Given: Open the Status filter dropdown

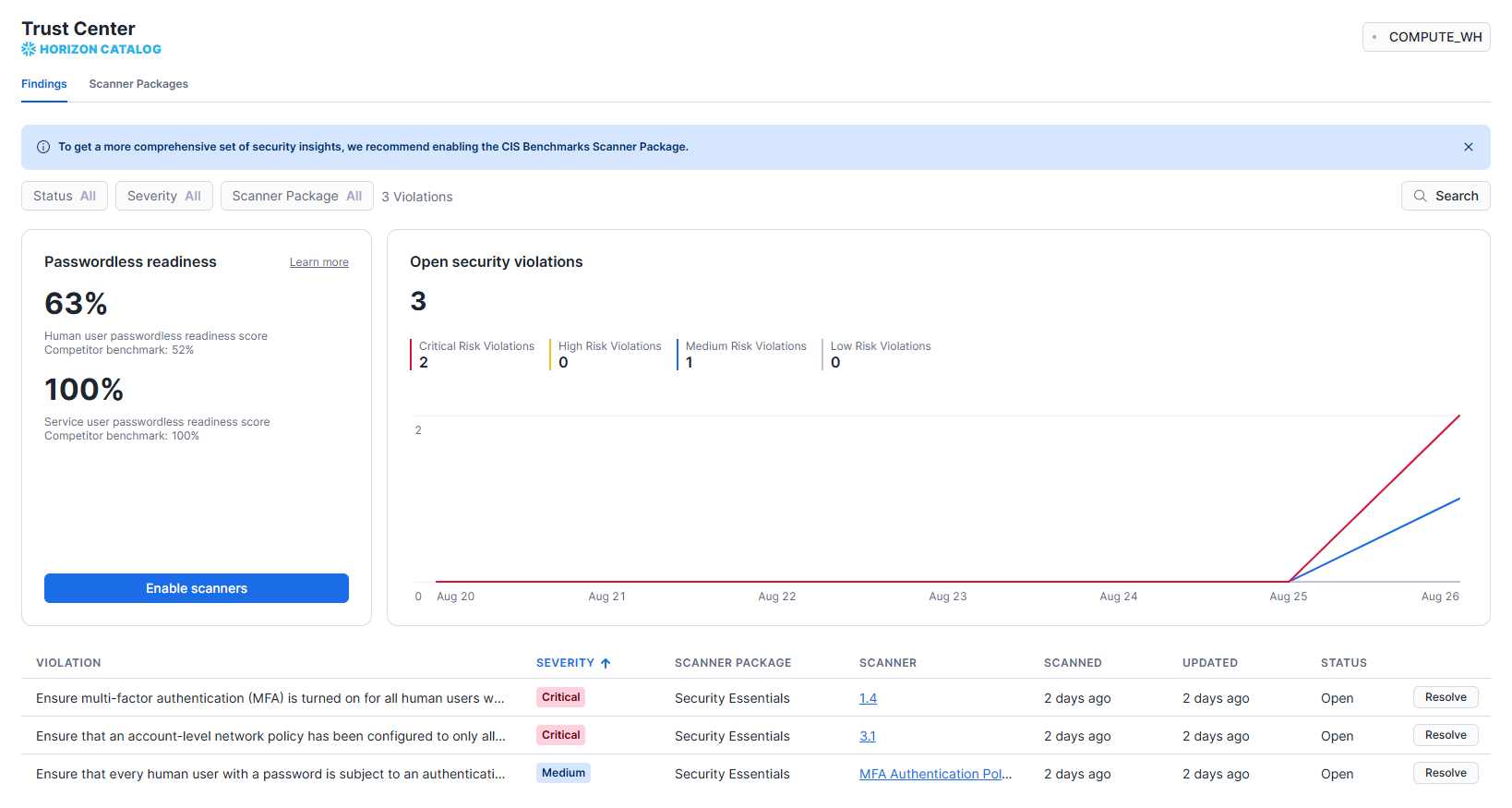Looking at the screenshot, I should point(65,196).
